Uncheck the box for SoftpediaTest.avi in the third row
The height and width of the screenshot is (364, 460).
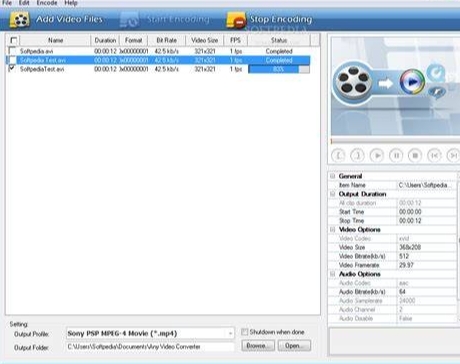tap(12, 69)
